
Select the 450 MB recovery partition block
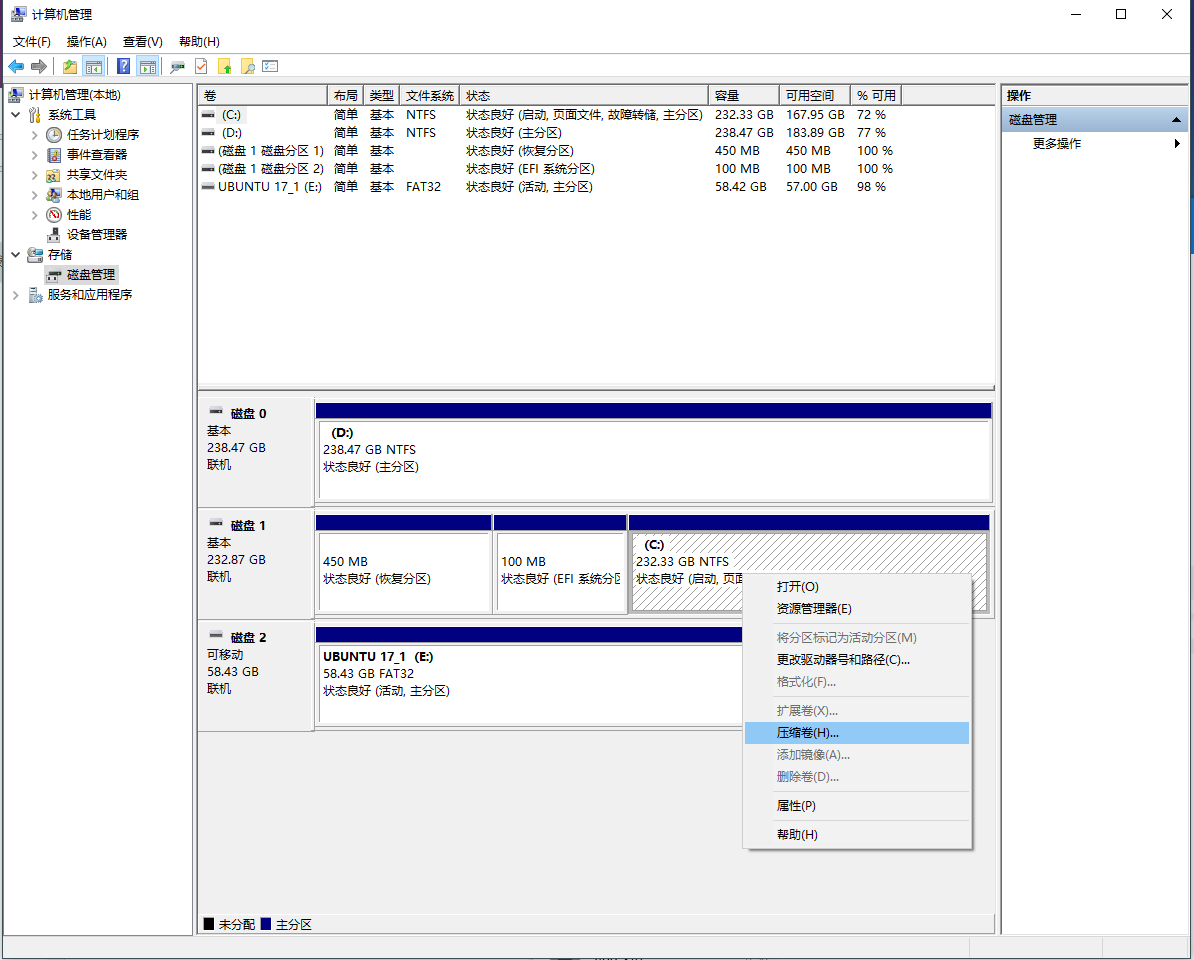404,572
